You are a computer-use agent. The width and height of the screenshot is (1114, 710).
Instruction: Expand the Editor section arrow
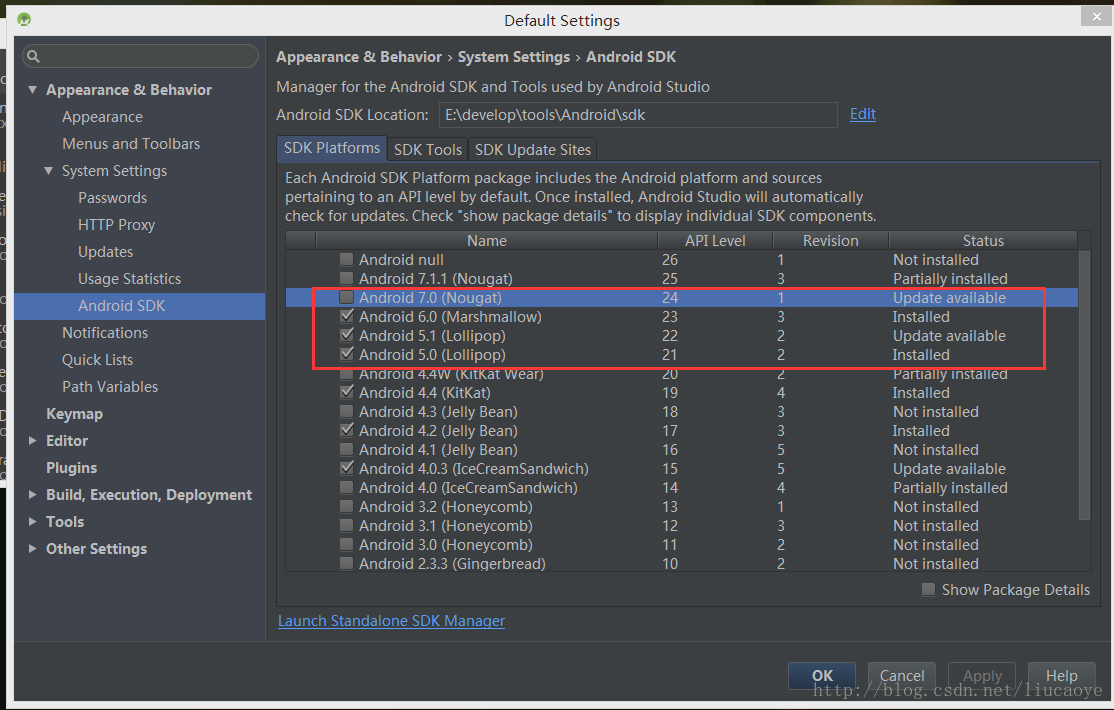pyautogui.click(x=33, y=441)
